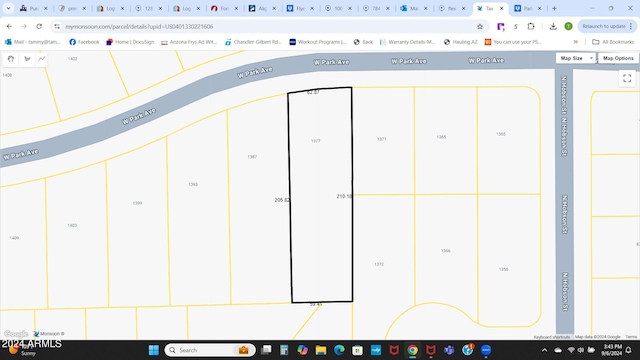Switch to the 784 tab
The image size is (640, 360).
point(376,8)
